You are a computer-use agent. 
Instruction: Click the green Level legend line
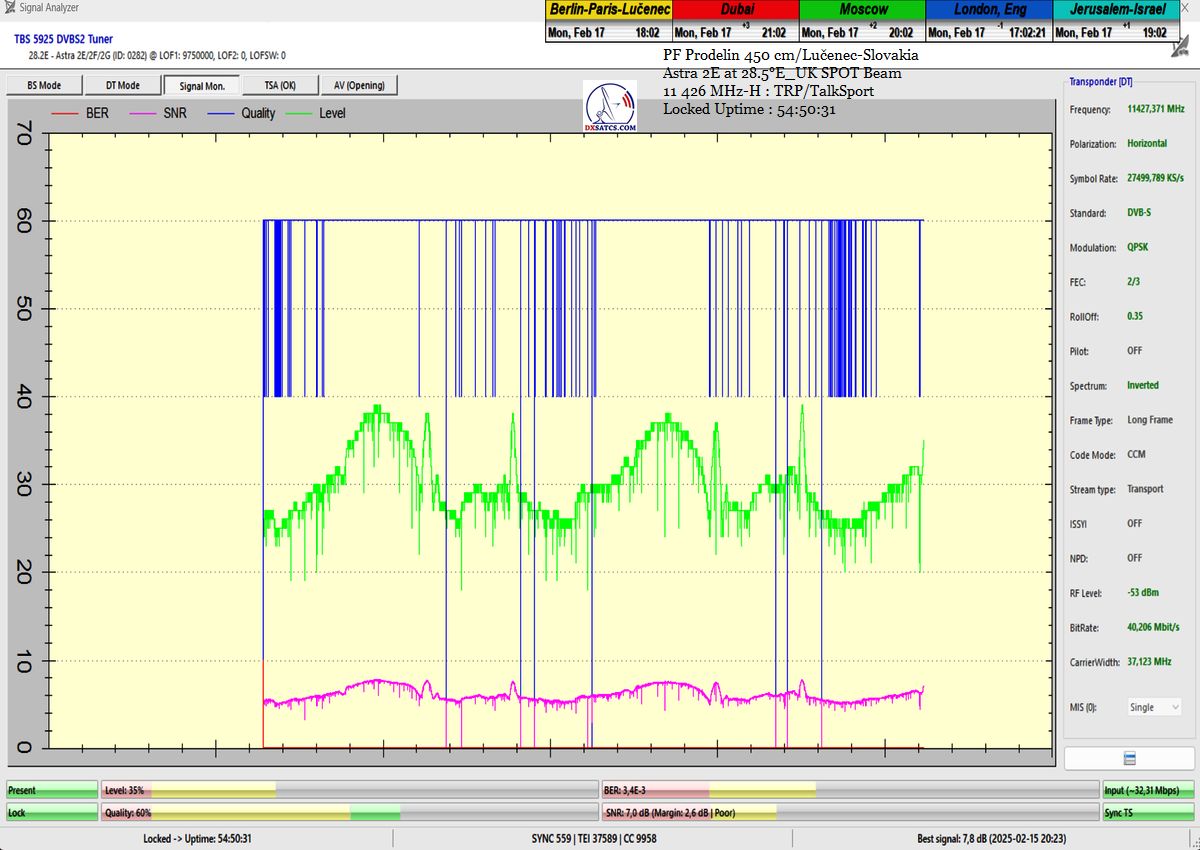pyautogui.click(x=300, y=113)
